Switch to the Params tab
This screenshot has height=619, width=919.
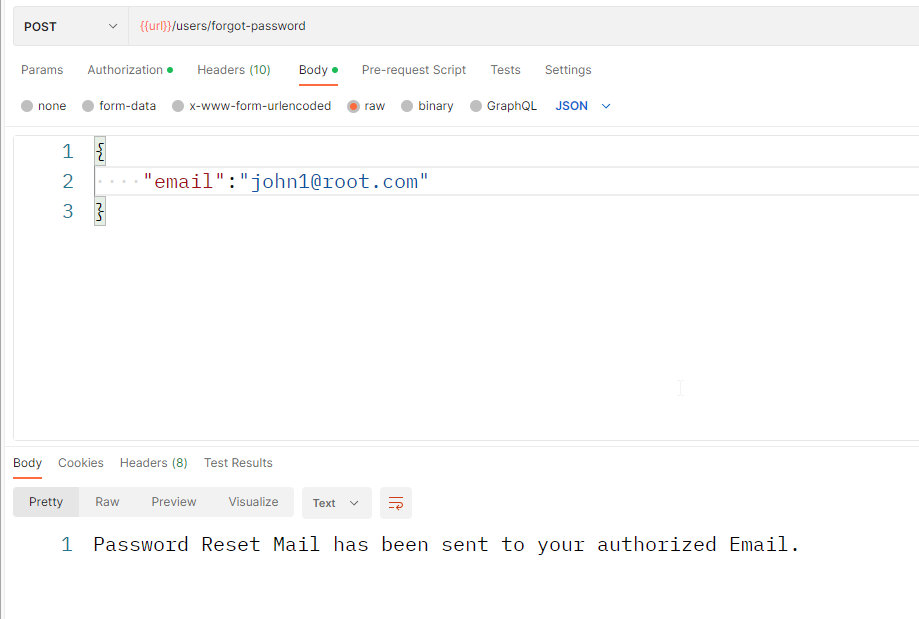[42, 70]
